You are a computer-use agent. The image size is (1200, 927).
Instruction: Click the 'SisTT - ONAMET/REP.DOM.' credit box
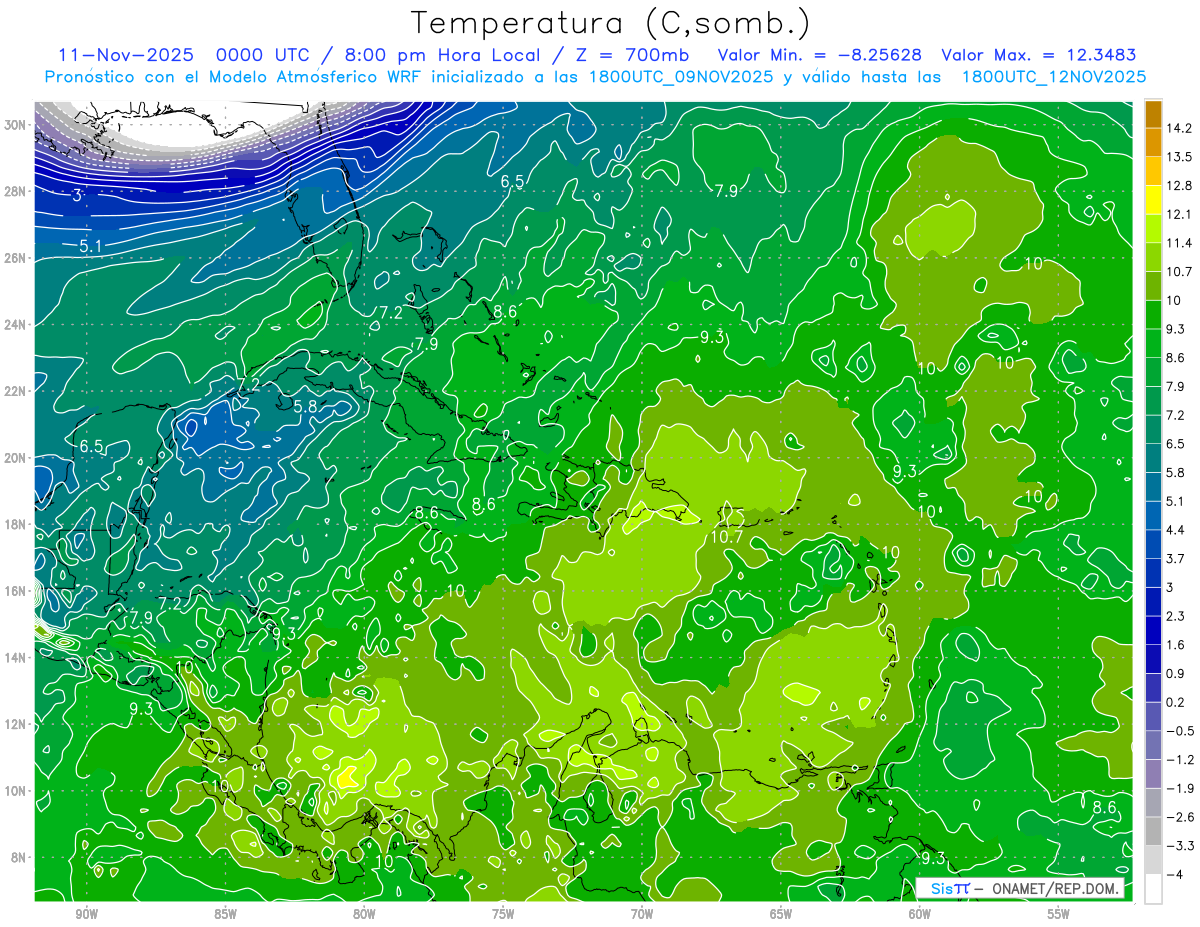1021,888
